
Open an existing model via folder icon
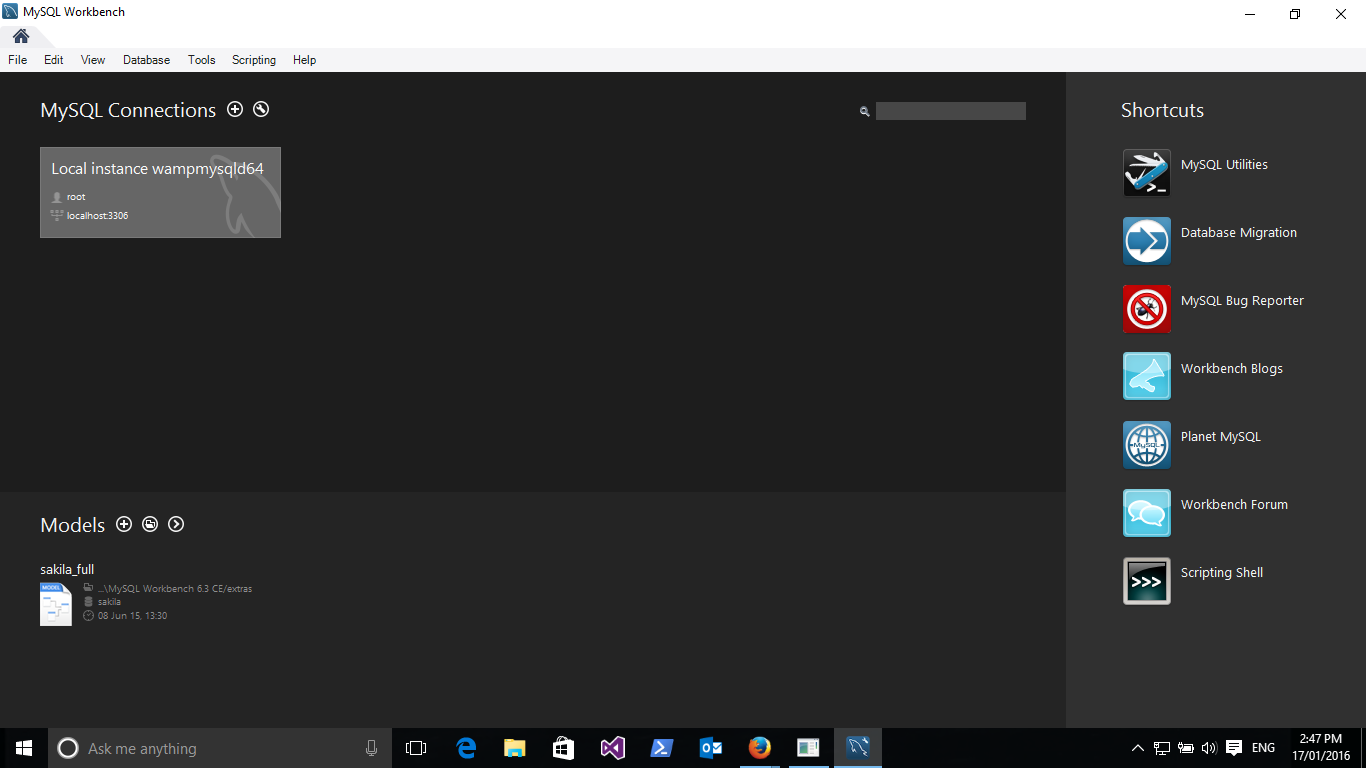[x=150, y=524]
